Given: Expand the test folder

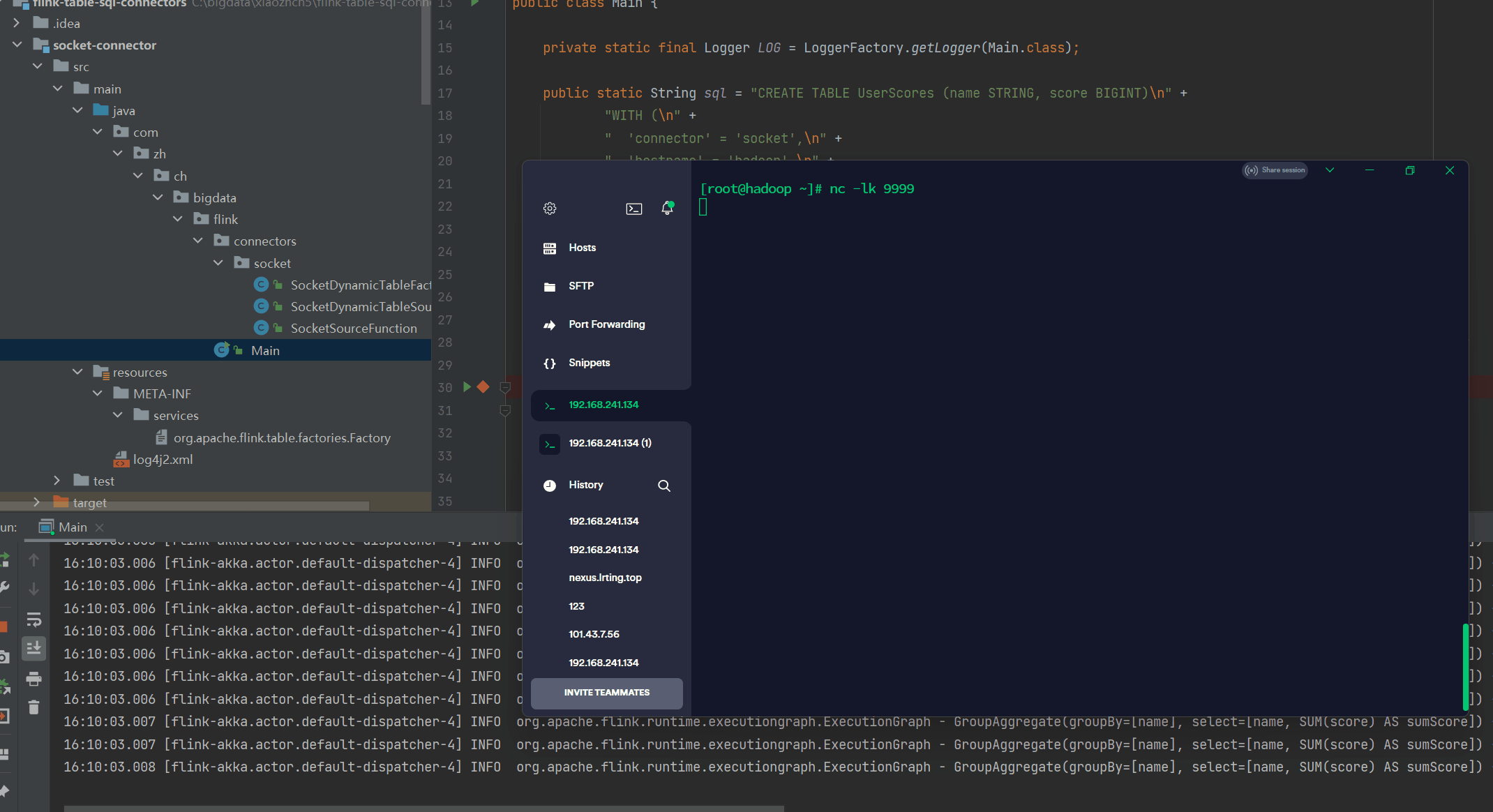Looking at the screenshot, I should [57, 481].
